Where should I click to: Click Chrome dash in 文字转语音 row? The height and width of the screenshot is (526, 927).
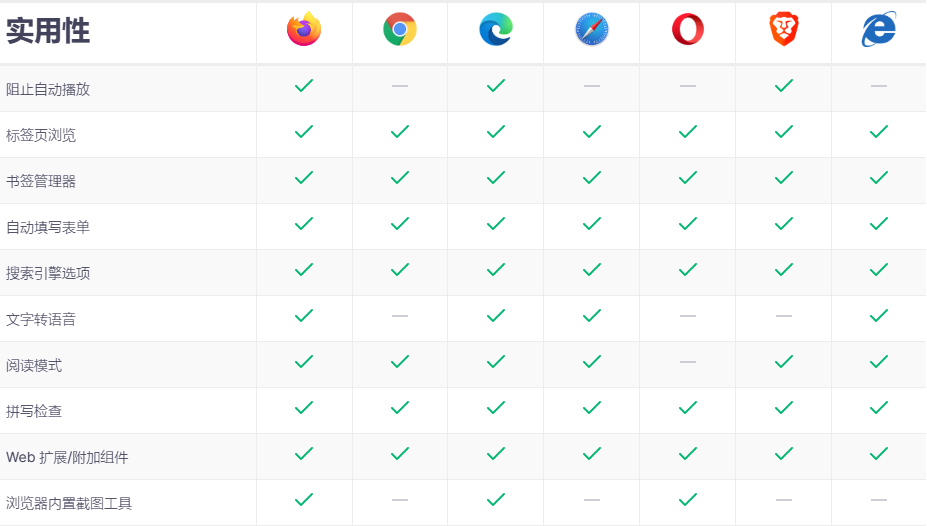pos(400,316)
